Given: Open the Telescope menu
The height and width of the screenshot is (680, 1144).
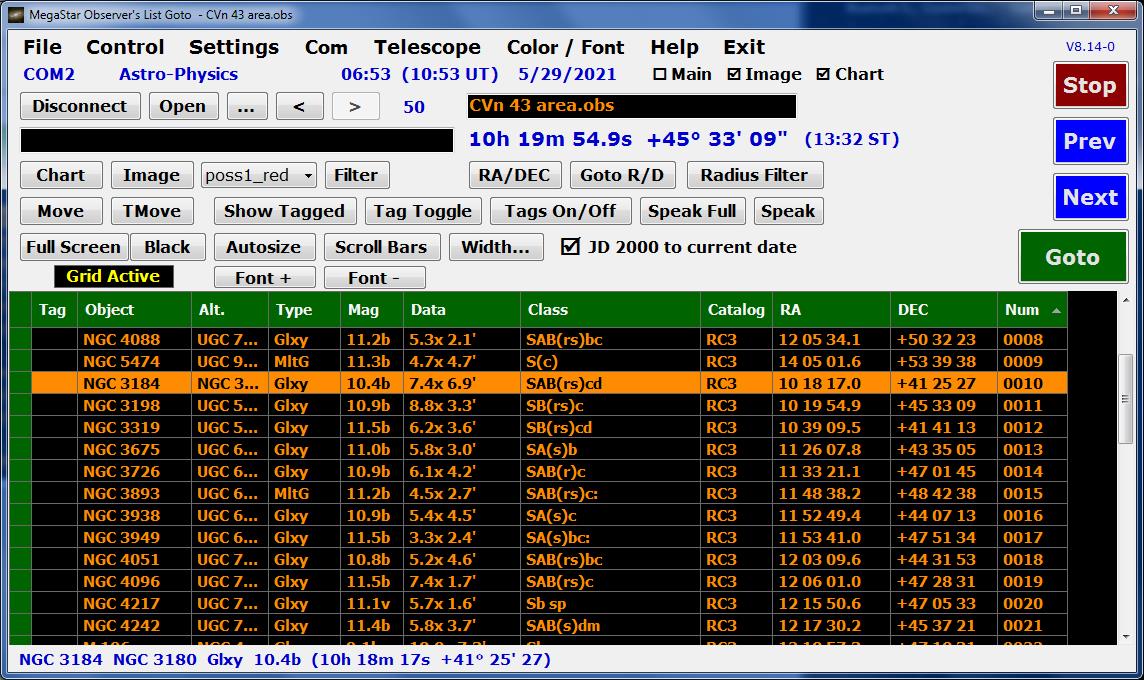Looking at the screenshot, I should [427, 48].
